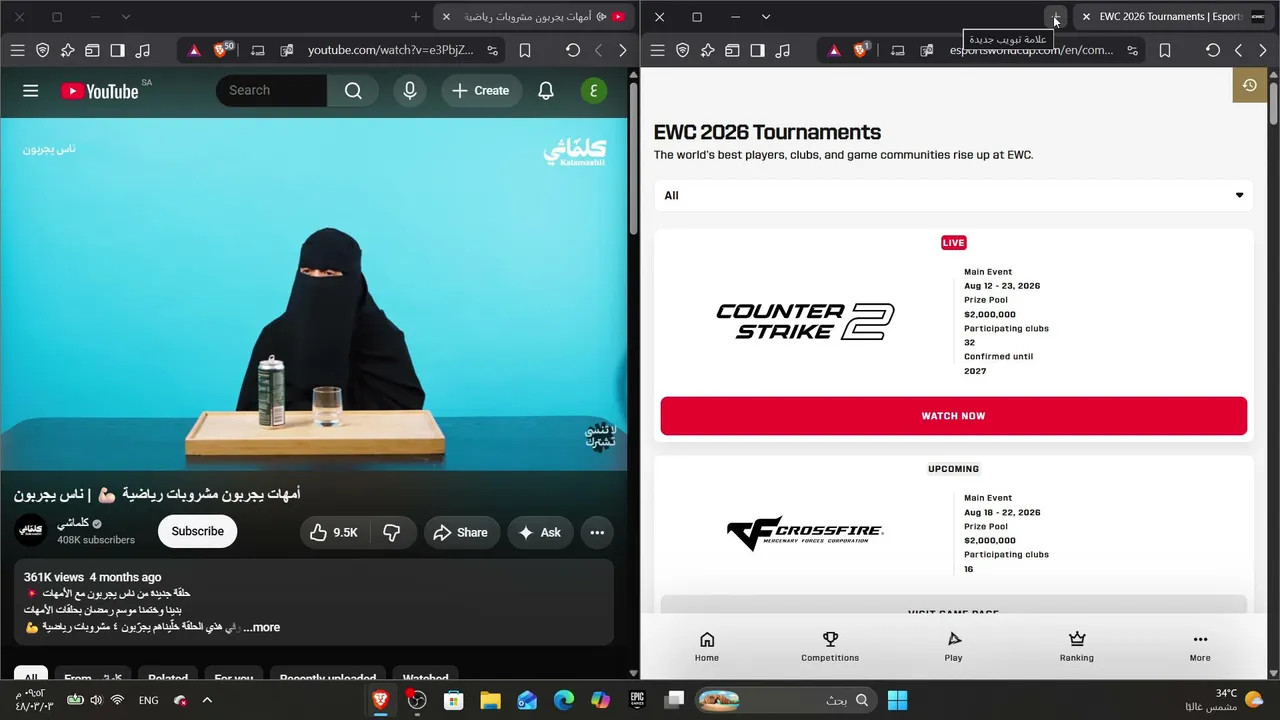1280x720 pixels.
Task: Open Microsoft Store from the taskbar
Action: (x=453, y=700)
